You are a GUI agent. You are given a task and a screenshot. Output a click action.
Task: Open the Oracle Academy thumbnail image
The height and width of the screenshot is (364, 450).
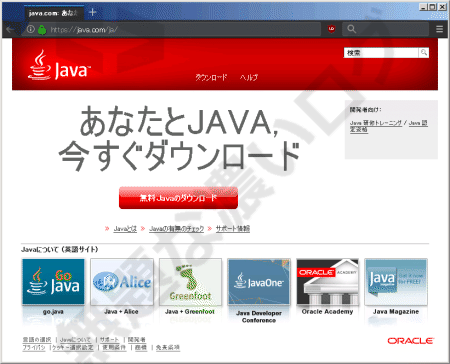[x=327, y=282]
